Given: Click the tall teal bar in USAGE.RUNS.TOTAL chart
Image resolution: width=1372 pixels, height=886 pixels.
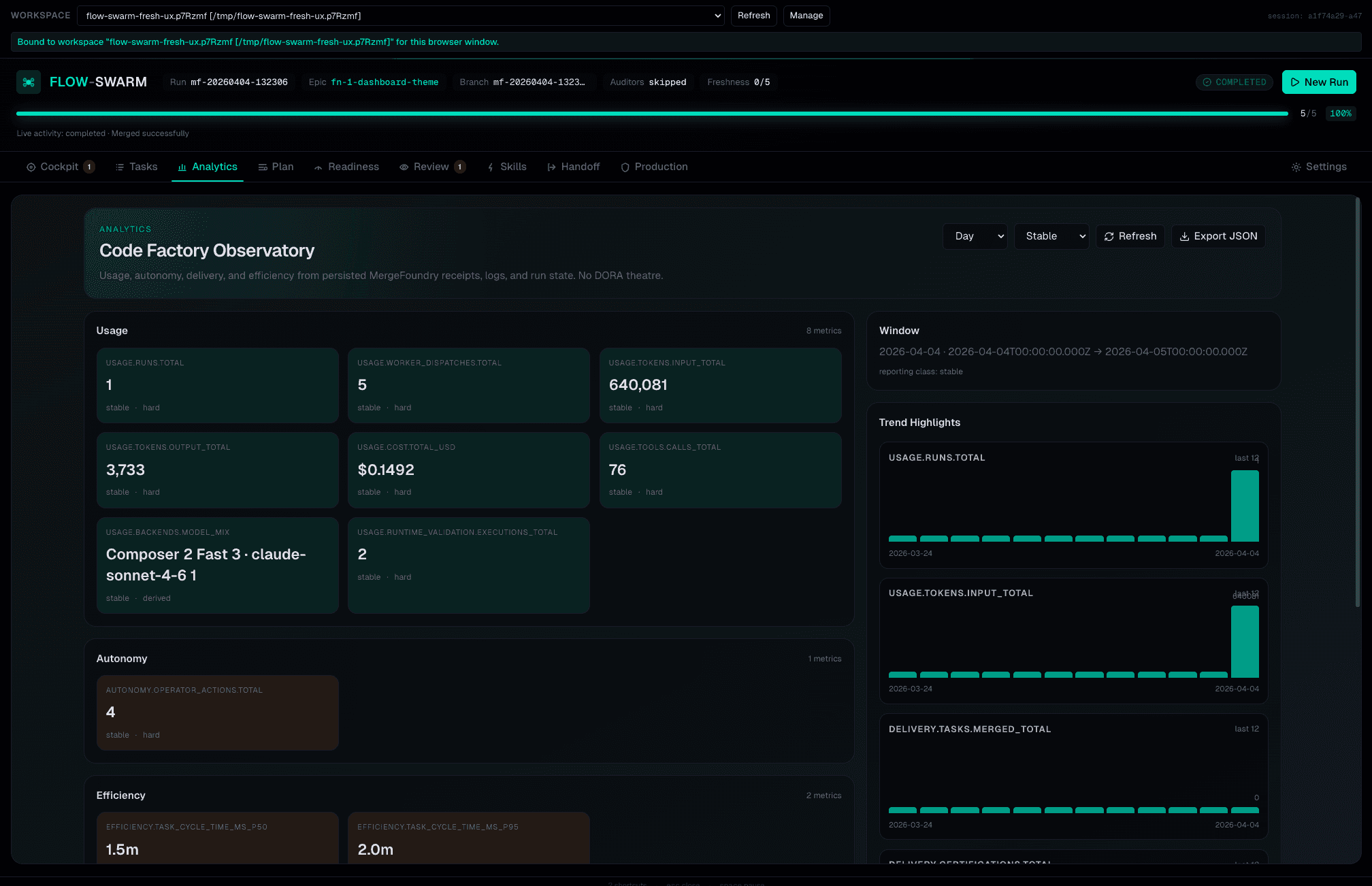Looking at the screenshot, I should pos(1245,506).
